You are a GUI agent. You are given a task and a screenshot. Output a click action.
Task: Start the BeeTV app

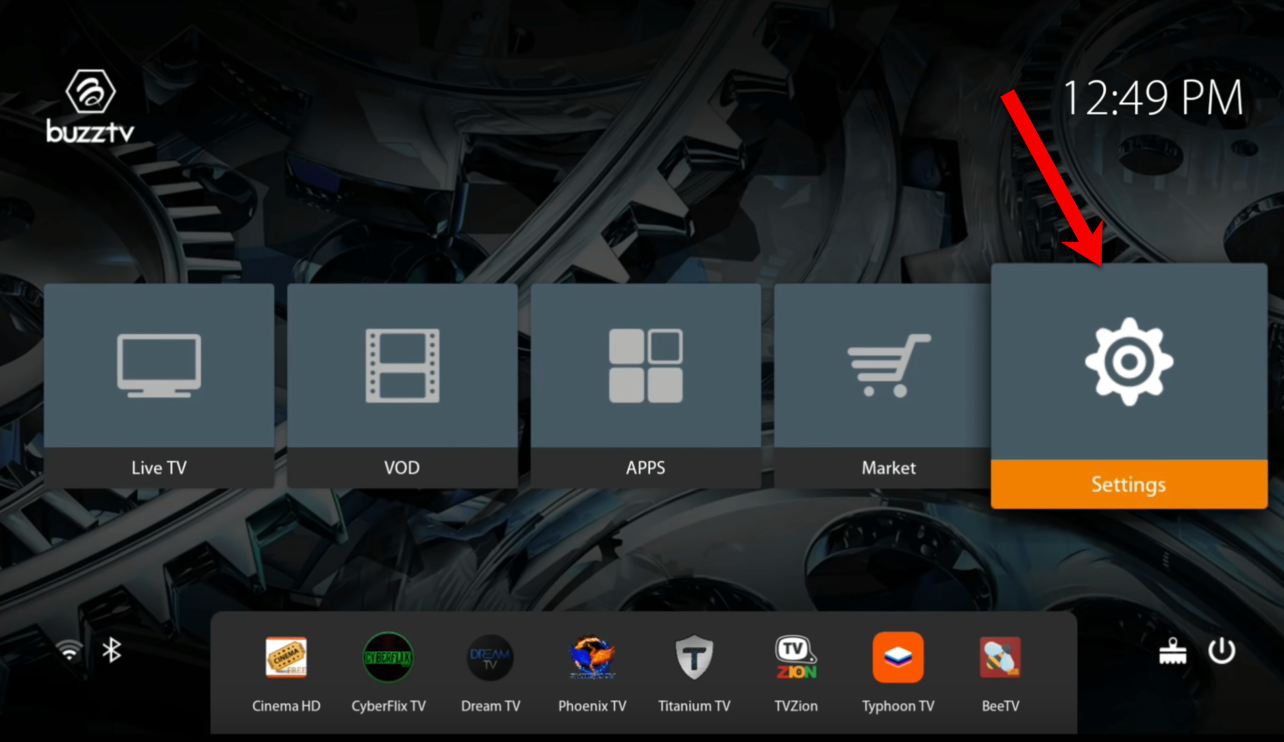999,658
